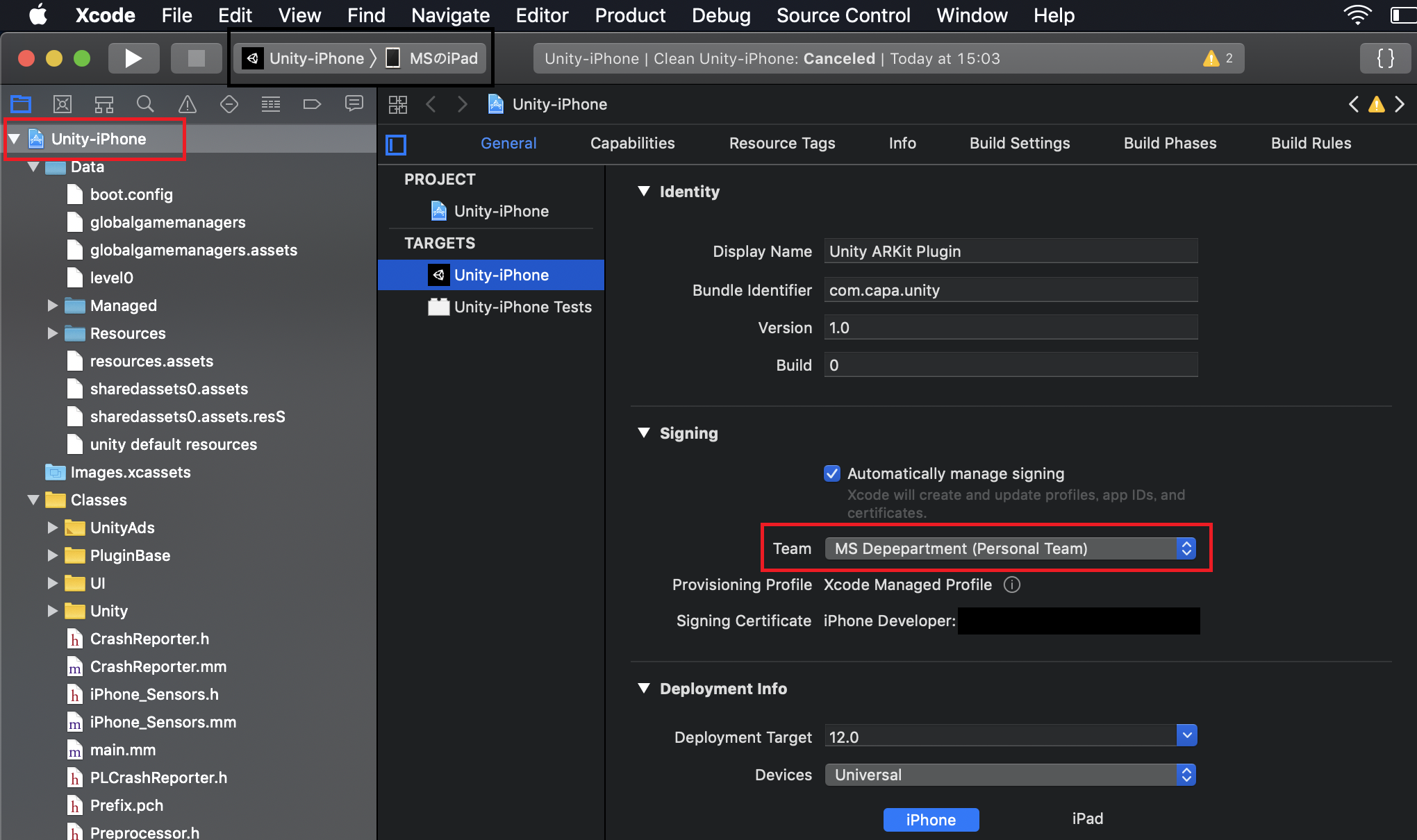This screenshot has height=840, width=1417.
Task: Select the Unity-iPhone project entry
Action: click(x=490, y=211)
